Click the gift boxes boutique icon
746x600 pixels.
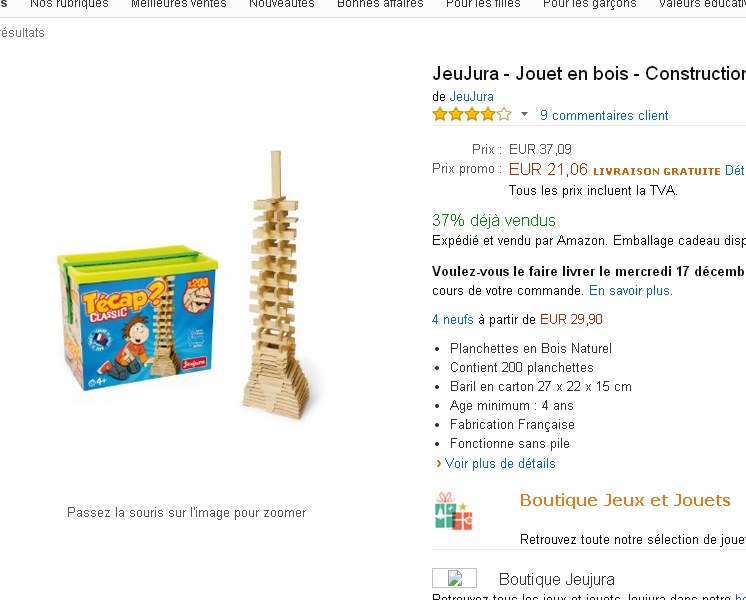pyautogui.click(x=453, y=511)
